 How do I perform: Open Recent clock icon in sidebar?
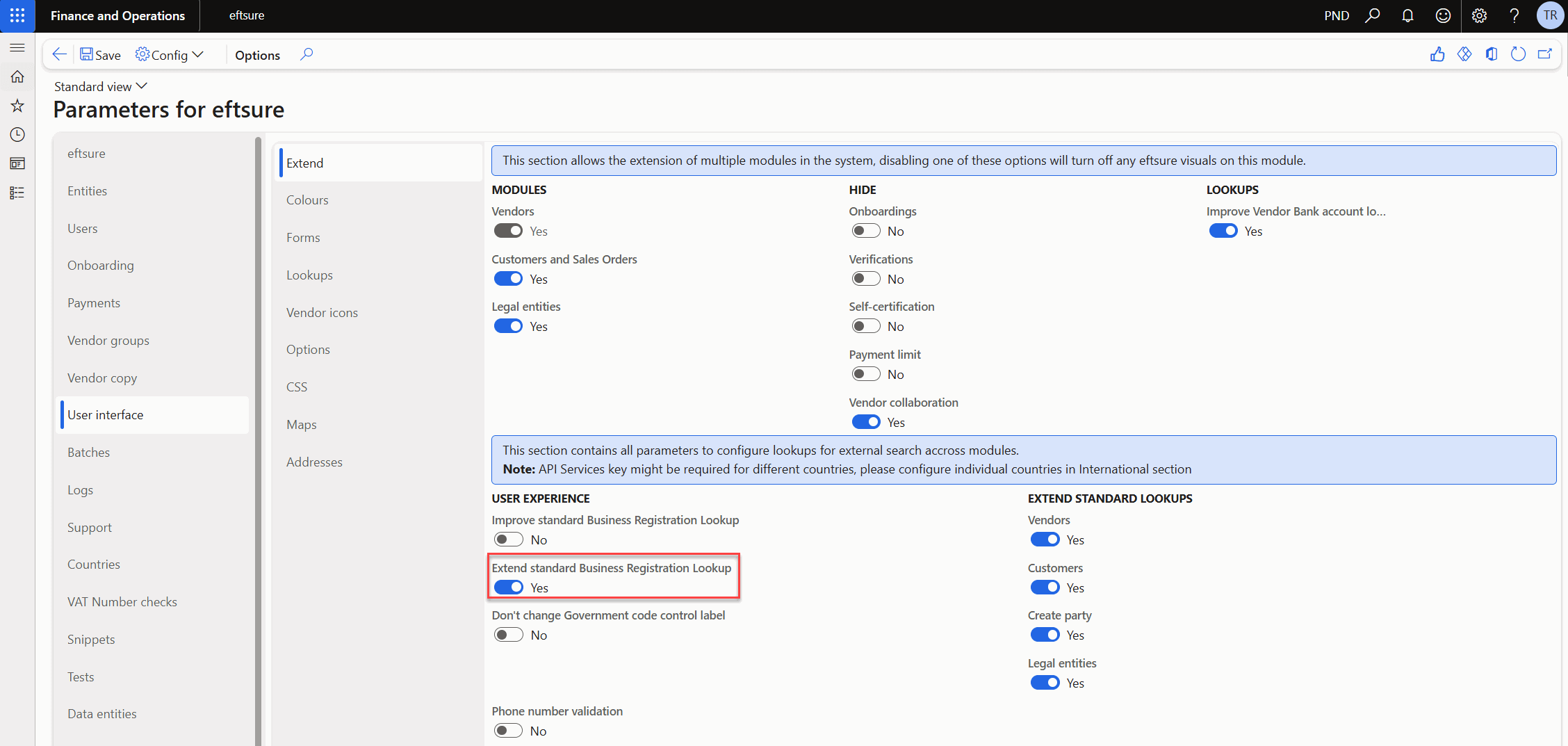[17, 134]
